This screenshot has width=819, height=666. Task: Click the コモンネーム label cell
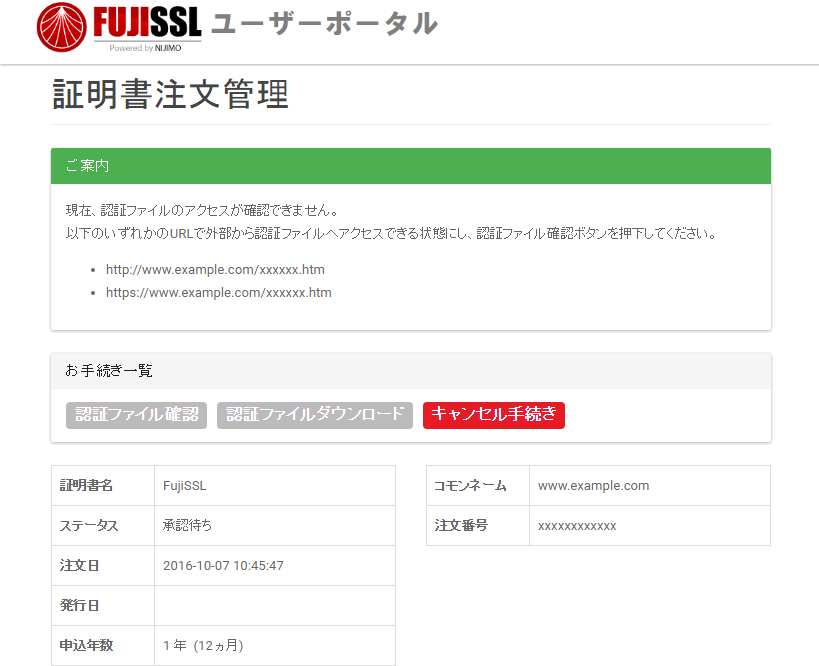478,486
